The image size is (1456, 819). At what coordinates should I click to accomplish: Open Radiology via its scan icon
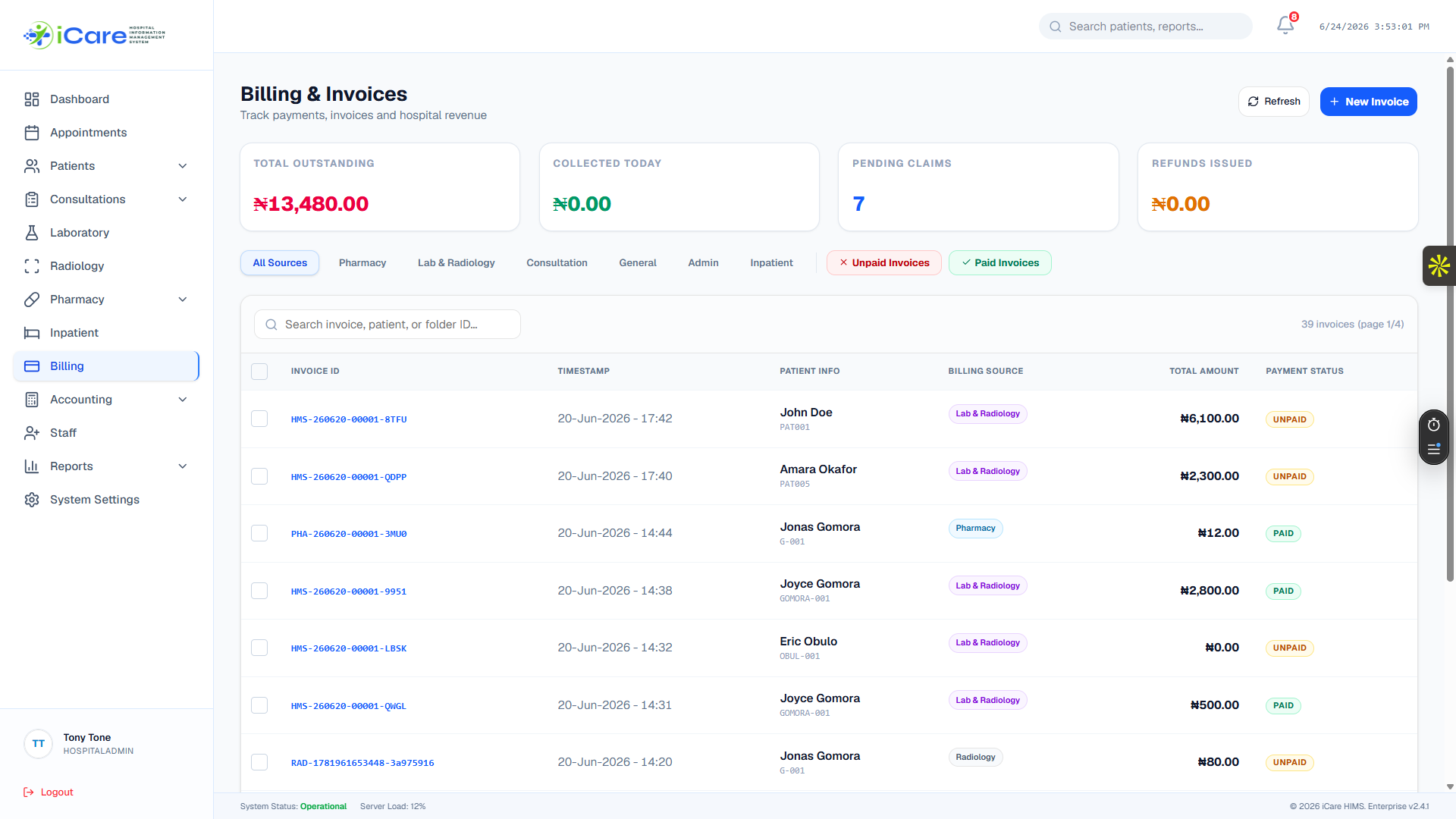point(32,266)
